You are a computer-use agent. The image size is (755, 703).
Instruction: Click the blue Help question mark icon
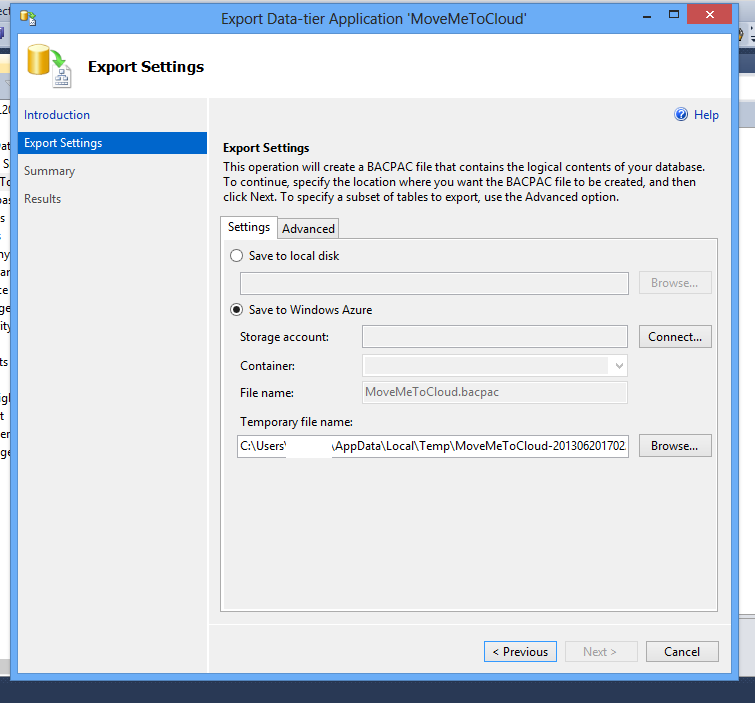coord(681,115)
